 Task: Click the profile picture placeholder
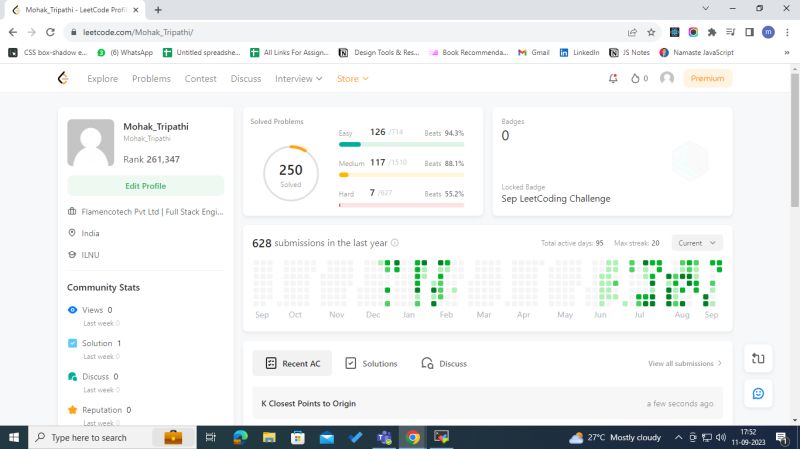pyautogui.click(x=90, y=143)
